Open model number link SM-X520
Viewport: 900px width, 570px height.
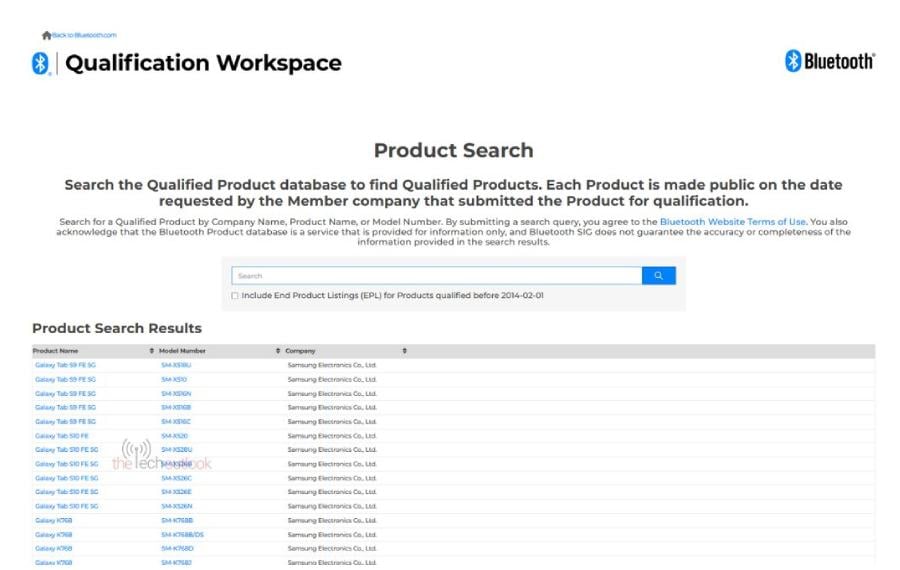point(174,436)
